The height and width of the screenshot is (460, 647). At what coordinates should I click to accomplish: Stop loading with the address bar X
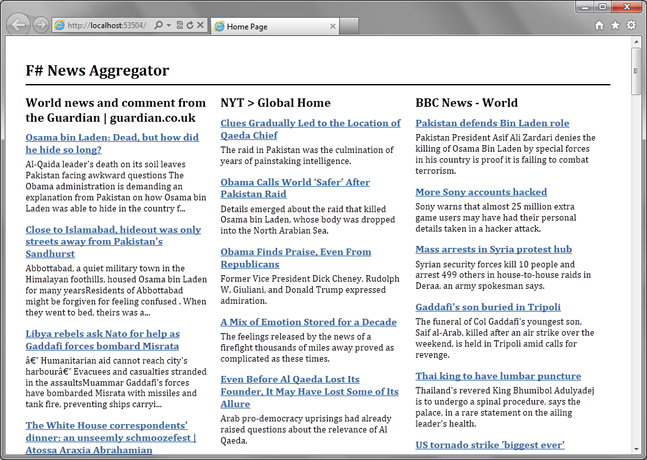coord(200,25)
